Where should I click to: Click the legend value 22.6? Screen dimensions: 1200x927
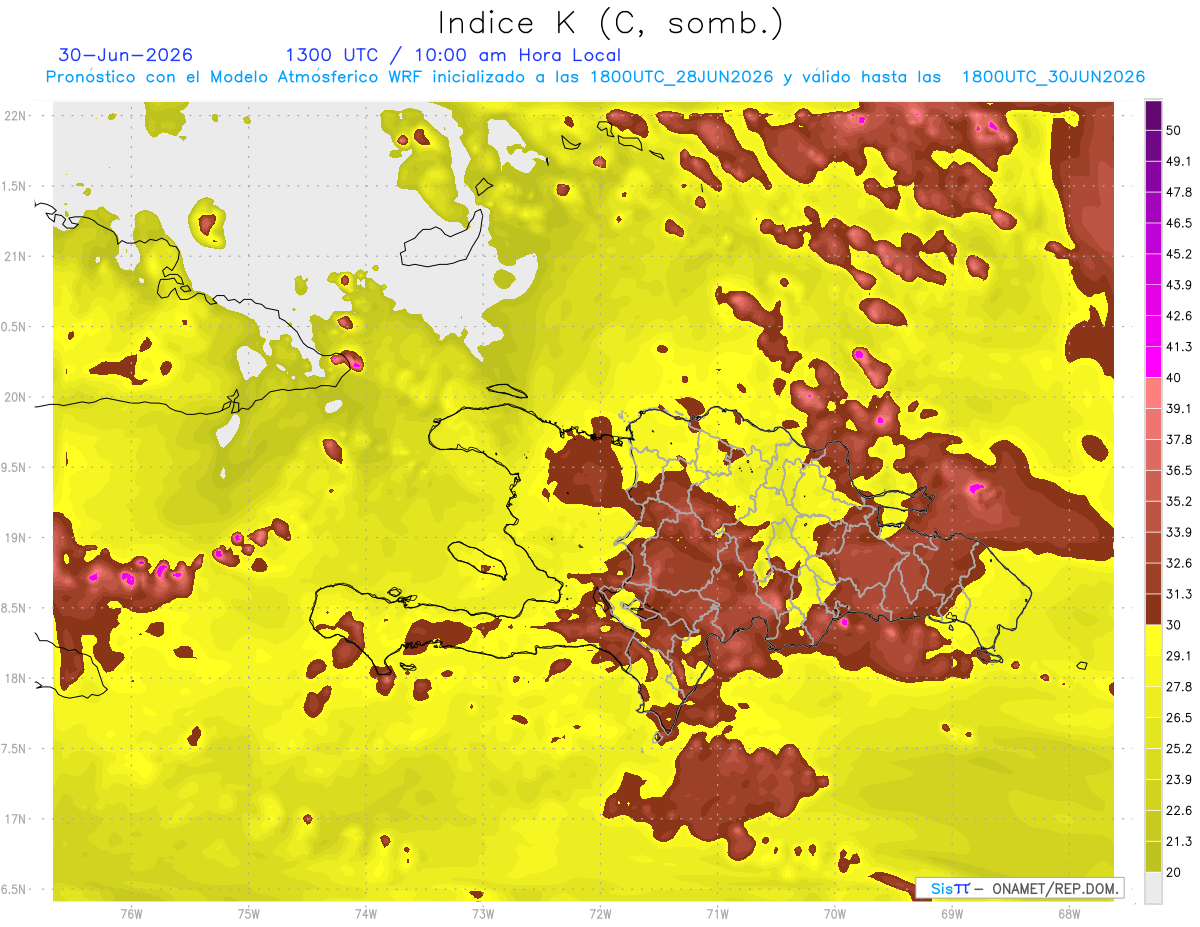(x=1179, y=811)
